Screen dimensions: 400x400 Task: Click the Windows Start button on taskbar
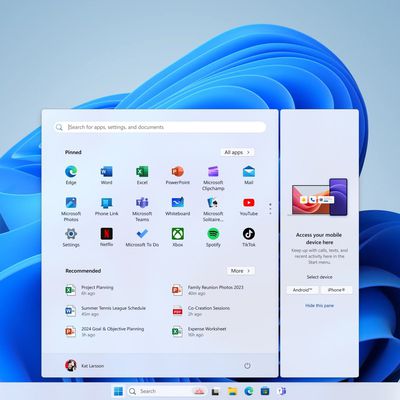click(118, 391)
